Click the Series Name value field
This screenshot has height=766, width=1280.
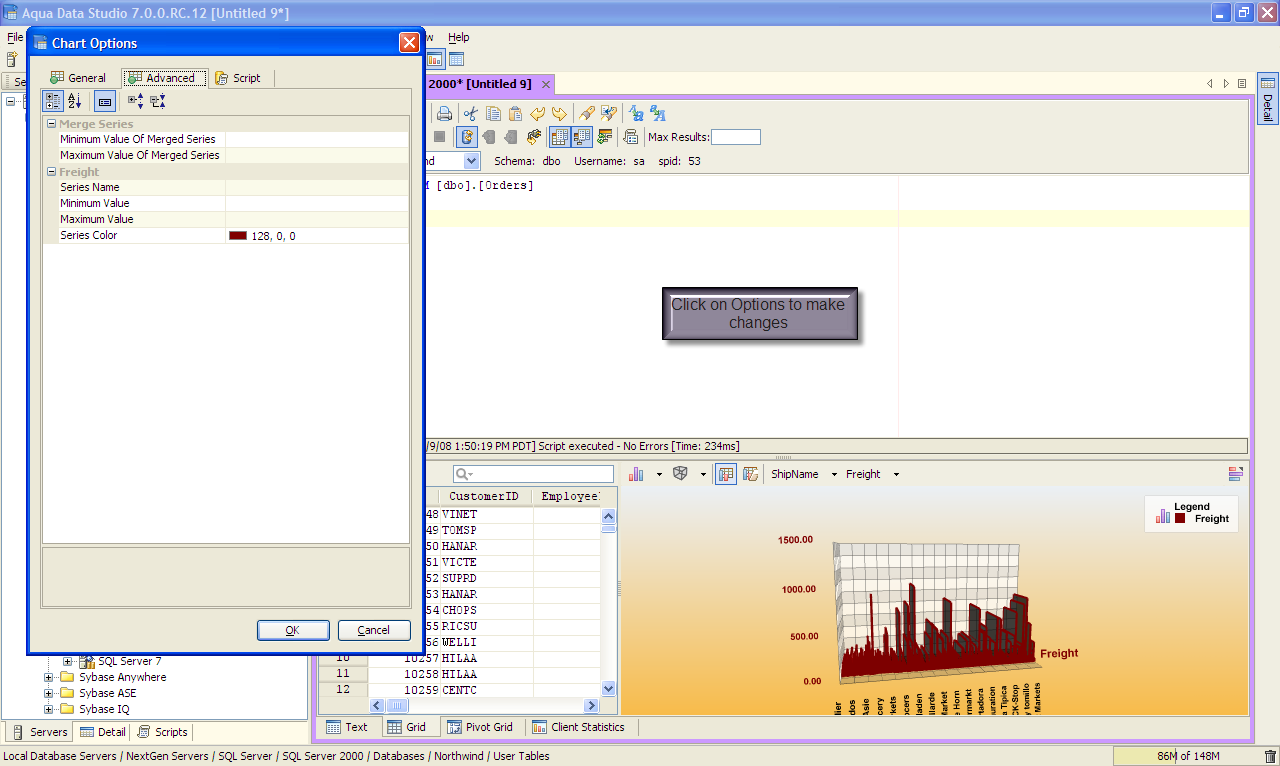click(x=317, y=188)
